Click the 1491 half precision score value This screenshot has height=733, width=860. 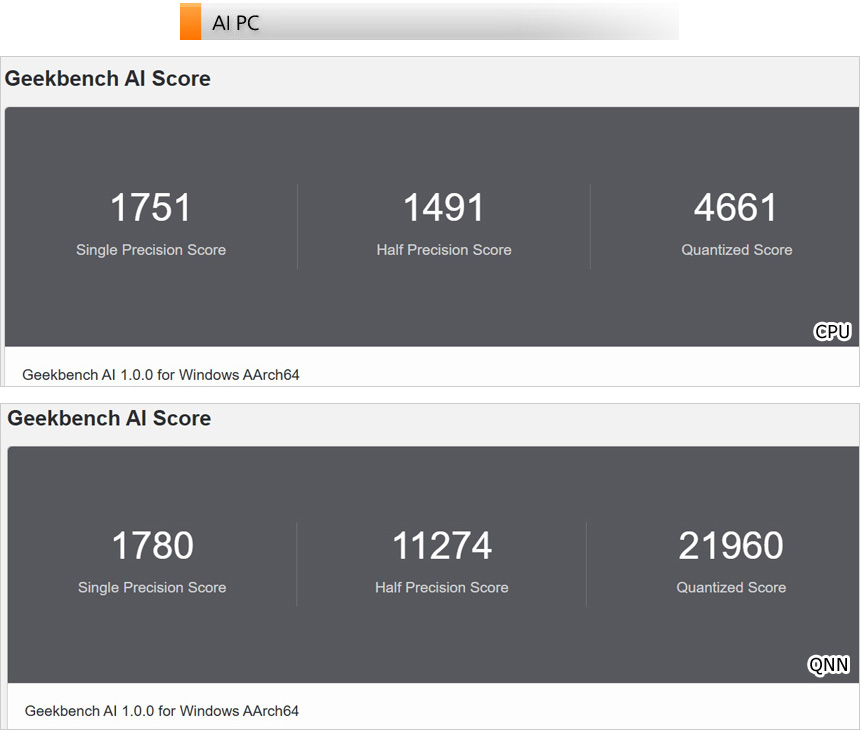(444, 208)
